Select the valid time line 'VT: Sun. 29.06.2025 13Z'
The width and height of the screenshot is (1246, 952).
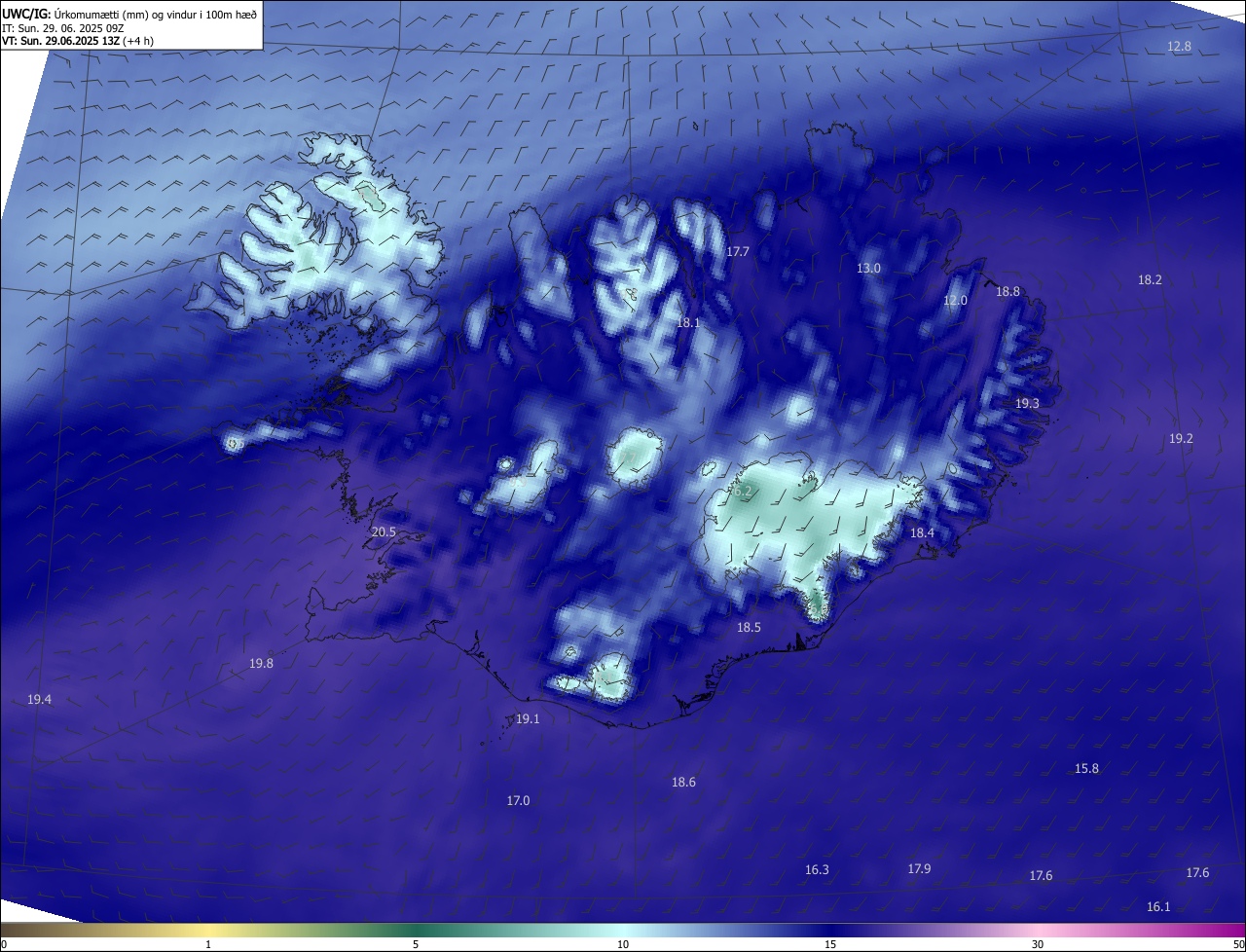pos(62,41)
